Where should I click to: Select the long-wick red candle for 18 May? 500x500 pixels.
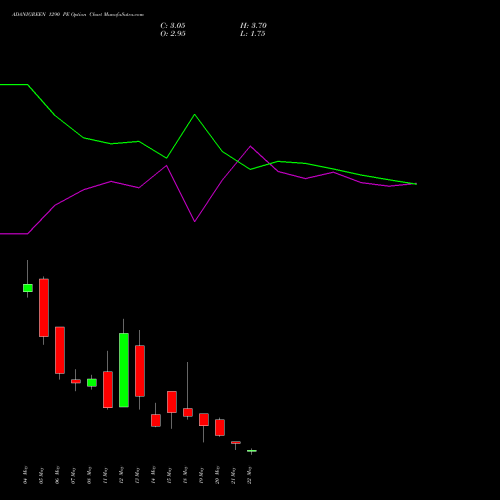[188, 412]
